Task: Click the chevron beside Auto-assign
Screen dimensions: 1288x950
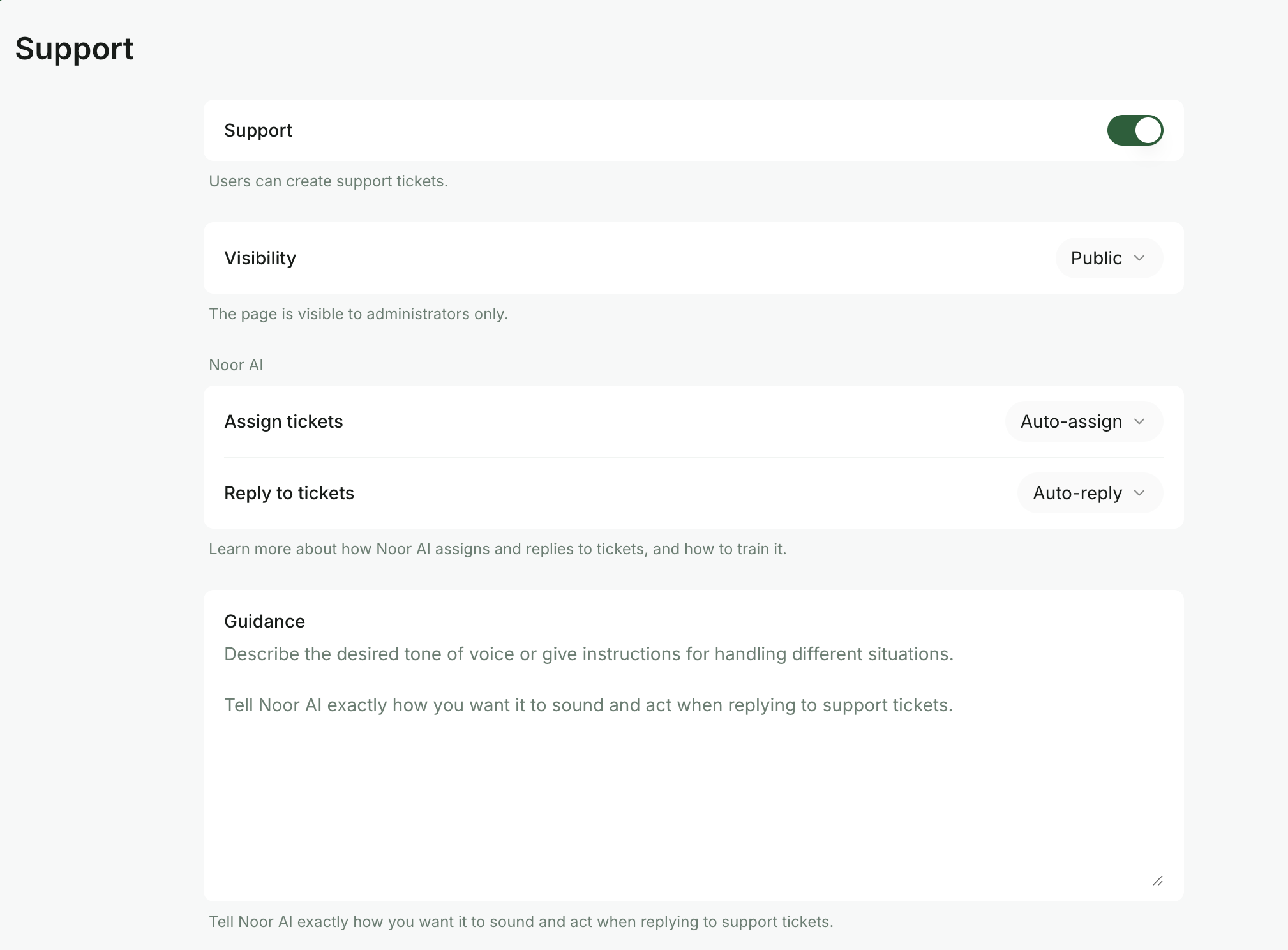Action: click(x=1139, y=421)
